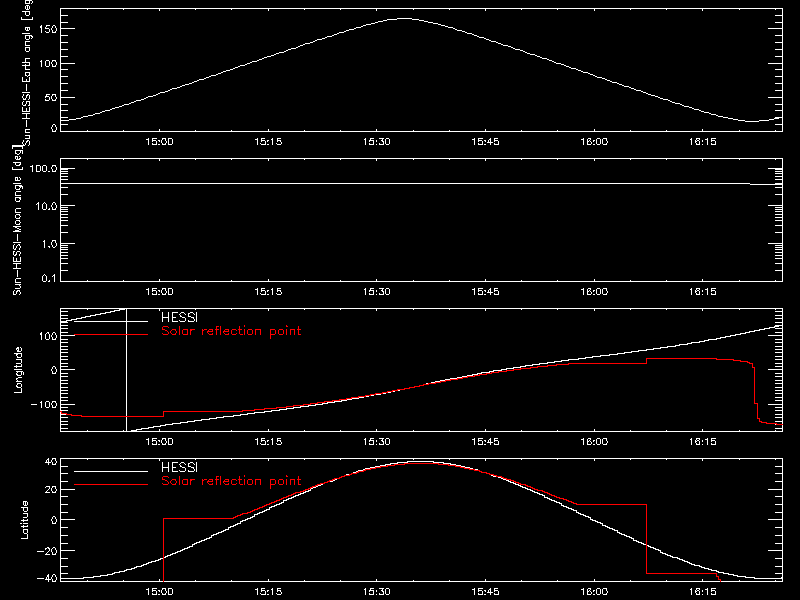
Task: Choose 15:15 time label under Longitude plot
Action: click(268, 442)
